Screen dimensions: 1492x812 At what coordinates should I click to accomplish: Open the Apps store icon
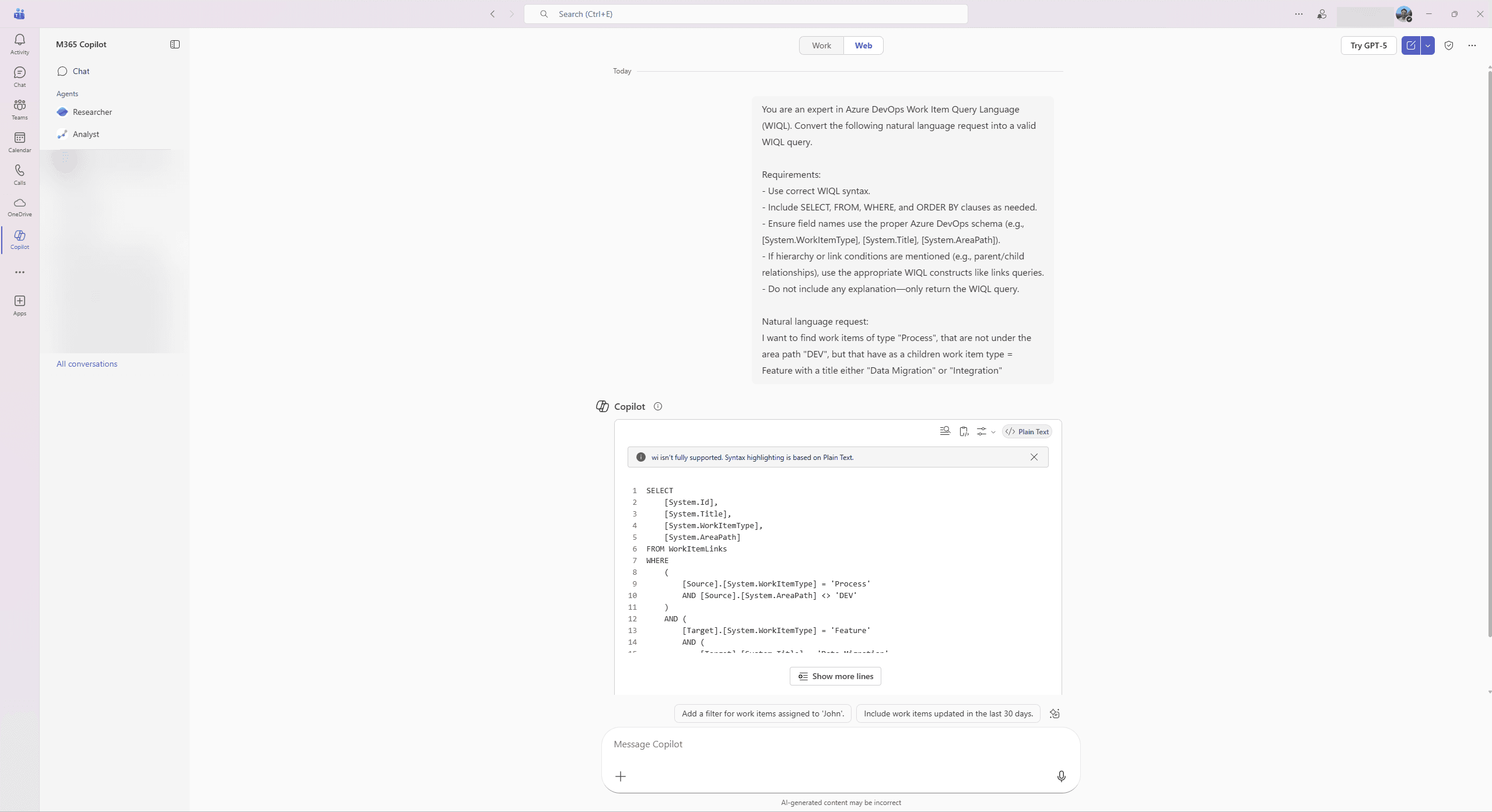(x=19, y=305)
